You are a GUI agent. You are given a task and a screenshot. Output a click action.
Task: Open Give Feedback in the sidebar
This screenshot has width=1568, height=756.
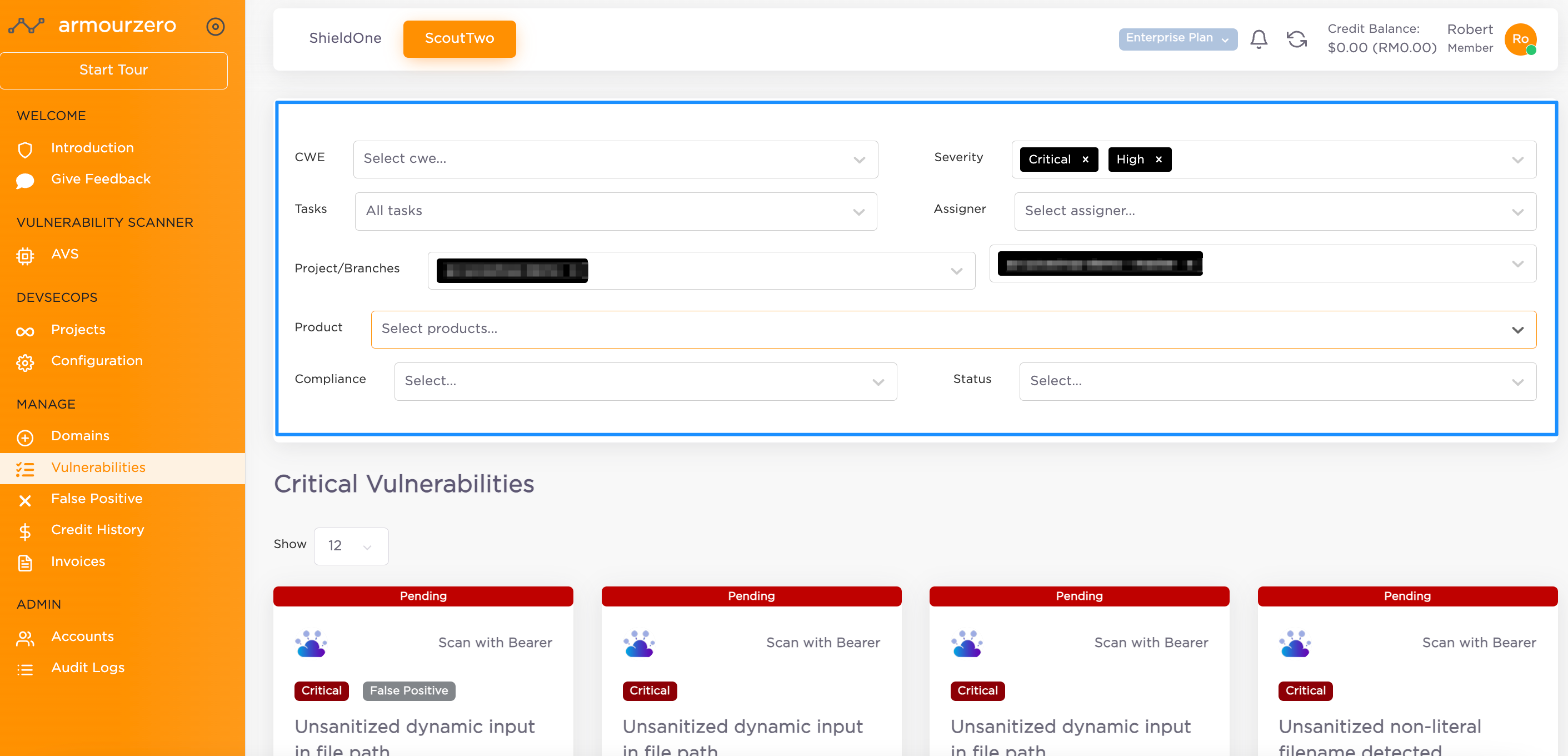(x=101, y=179)
